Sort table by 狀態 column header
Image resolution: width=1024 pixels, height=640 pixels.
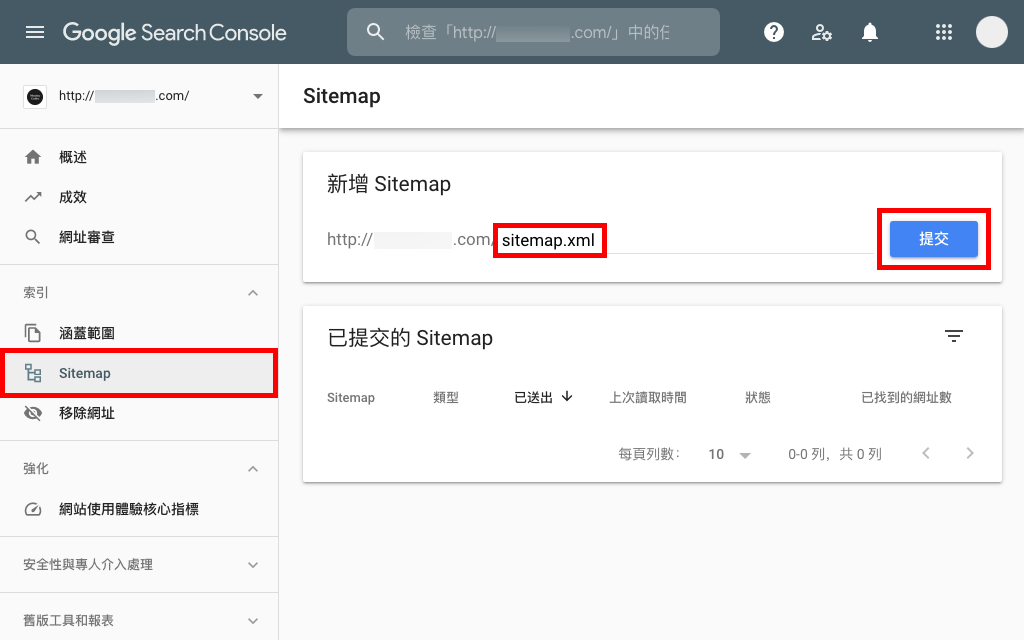click(758, 397)
